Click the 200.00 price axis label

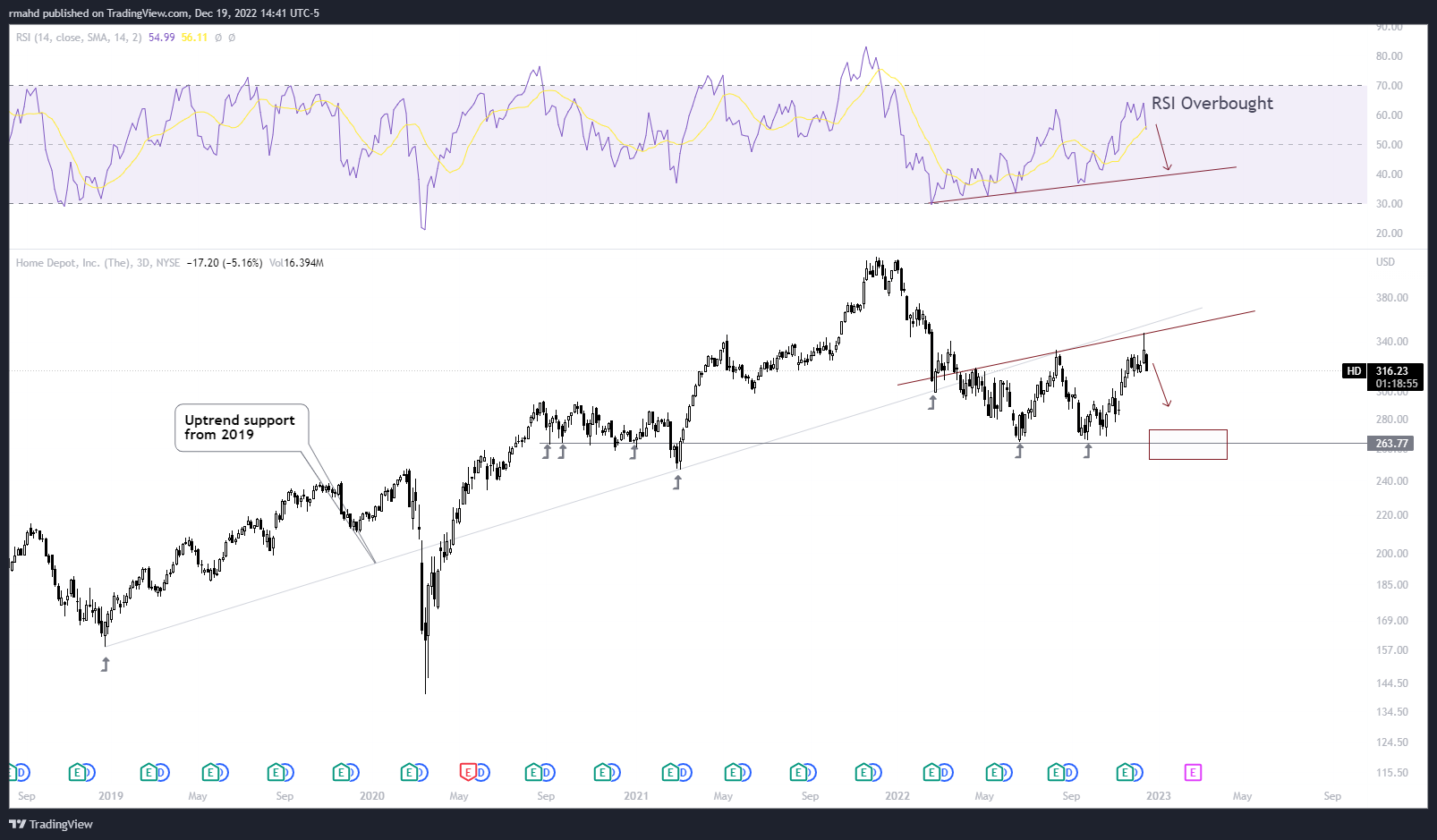1392,554
